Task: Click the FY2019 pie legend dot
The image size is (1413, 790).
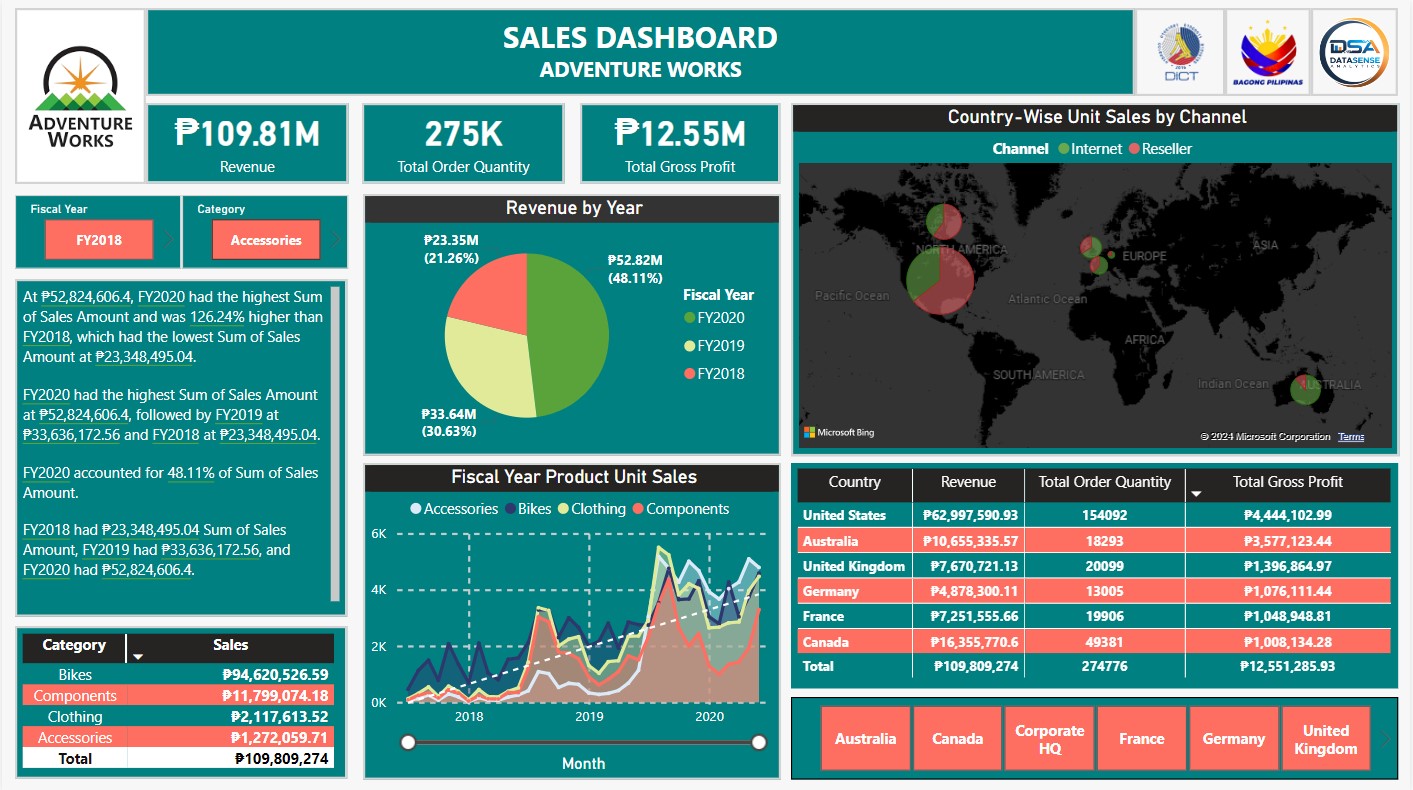Action: pos(689,346)
